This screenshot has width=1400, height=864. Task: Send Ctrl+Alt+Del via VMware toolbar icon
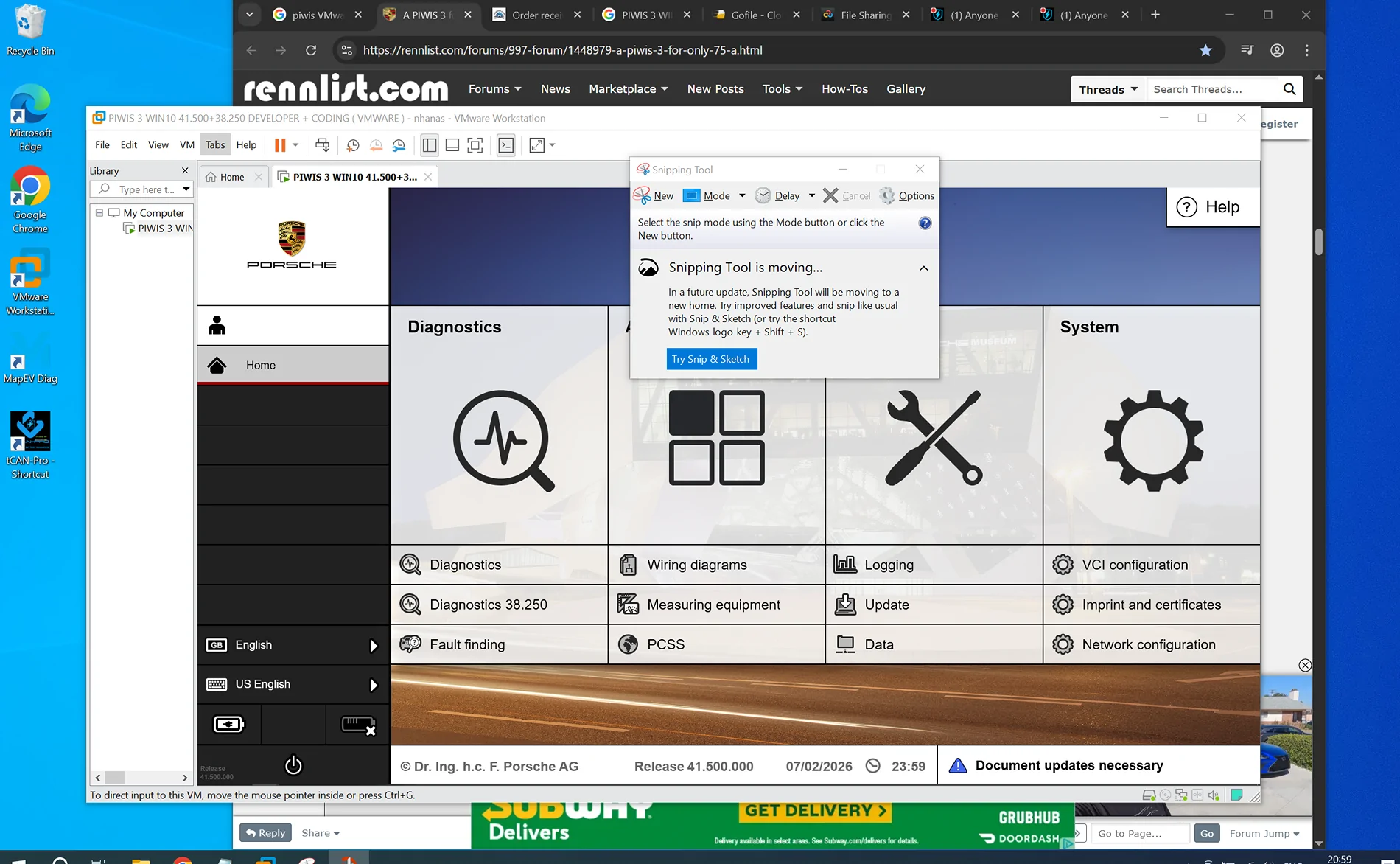pyautogui.click(x=322, y=145)
